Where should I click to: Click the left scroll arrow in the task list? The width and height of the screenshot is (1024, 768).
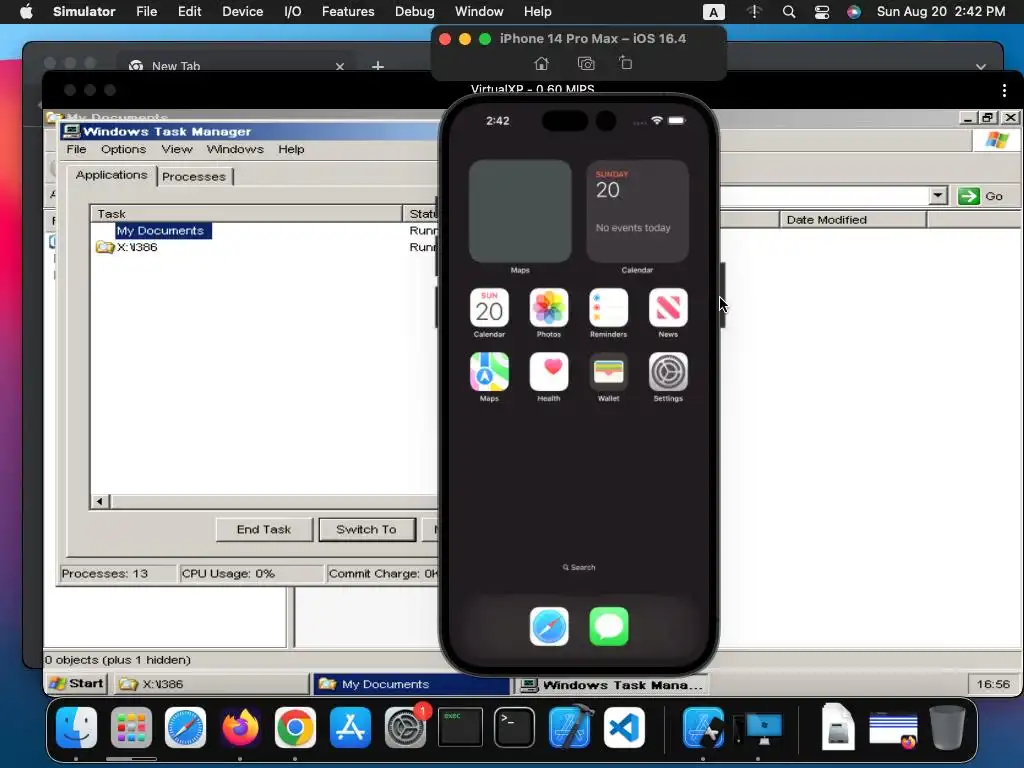pos(100,502)
